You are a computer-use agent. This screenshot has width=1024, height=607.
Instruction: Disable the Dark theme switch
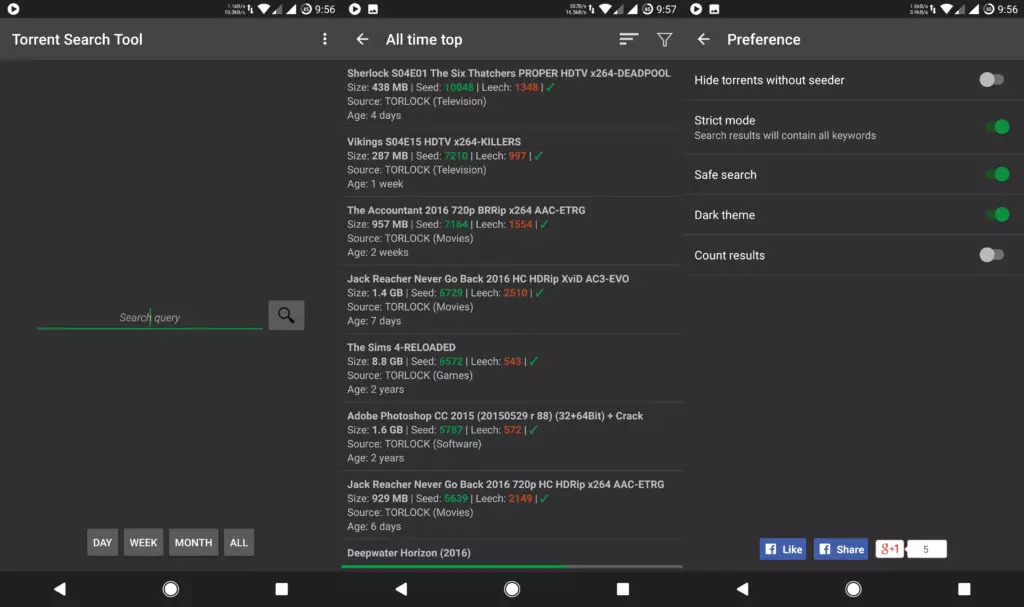pyautogui.click(x=996, y=215)
